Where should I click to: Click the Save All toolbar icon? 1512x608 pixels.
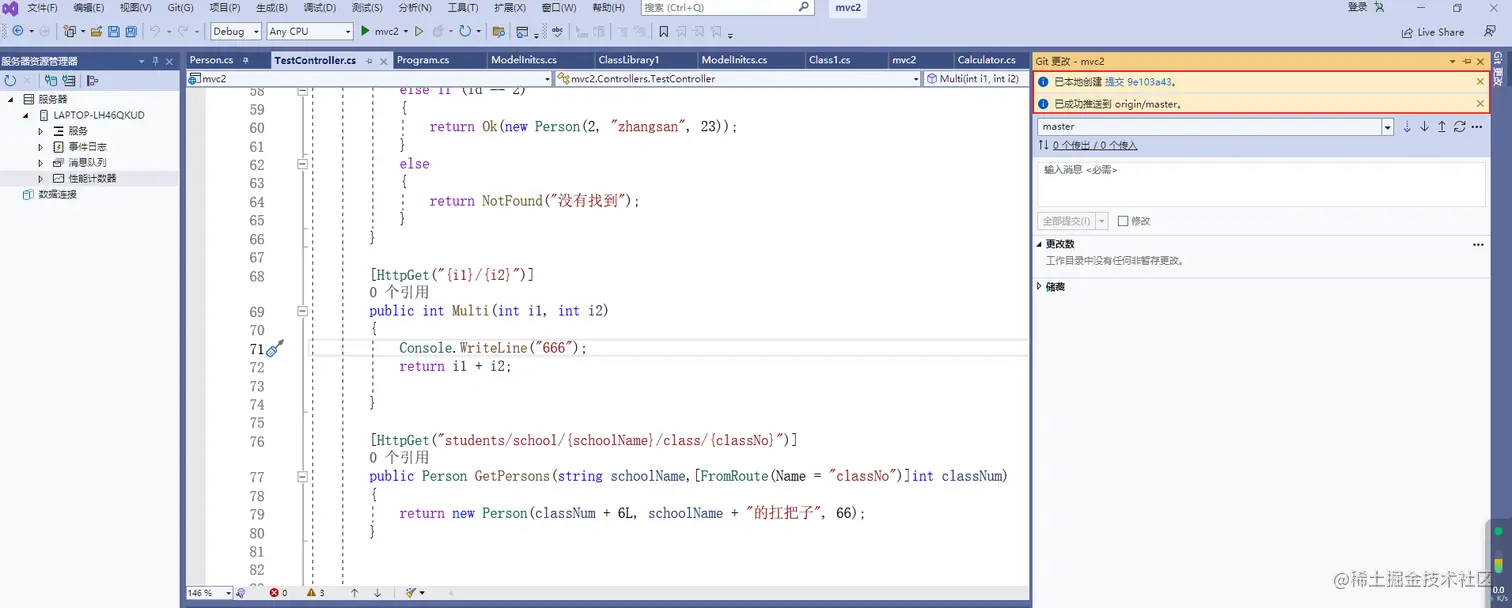coord(131,31)
